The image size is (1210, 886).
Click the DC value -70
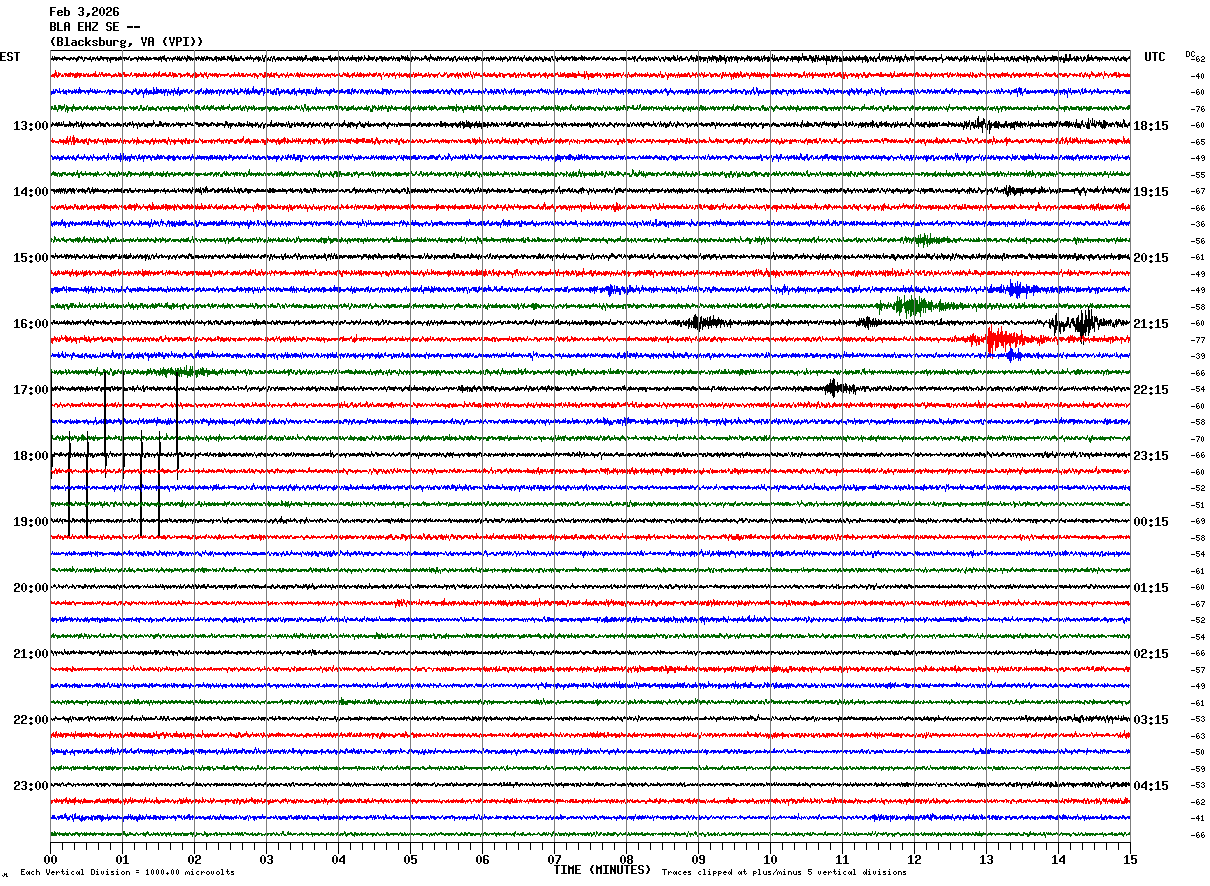(1198, 439)
